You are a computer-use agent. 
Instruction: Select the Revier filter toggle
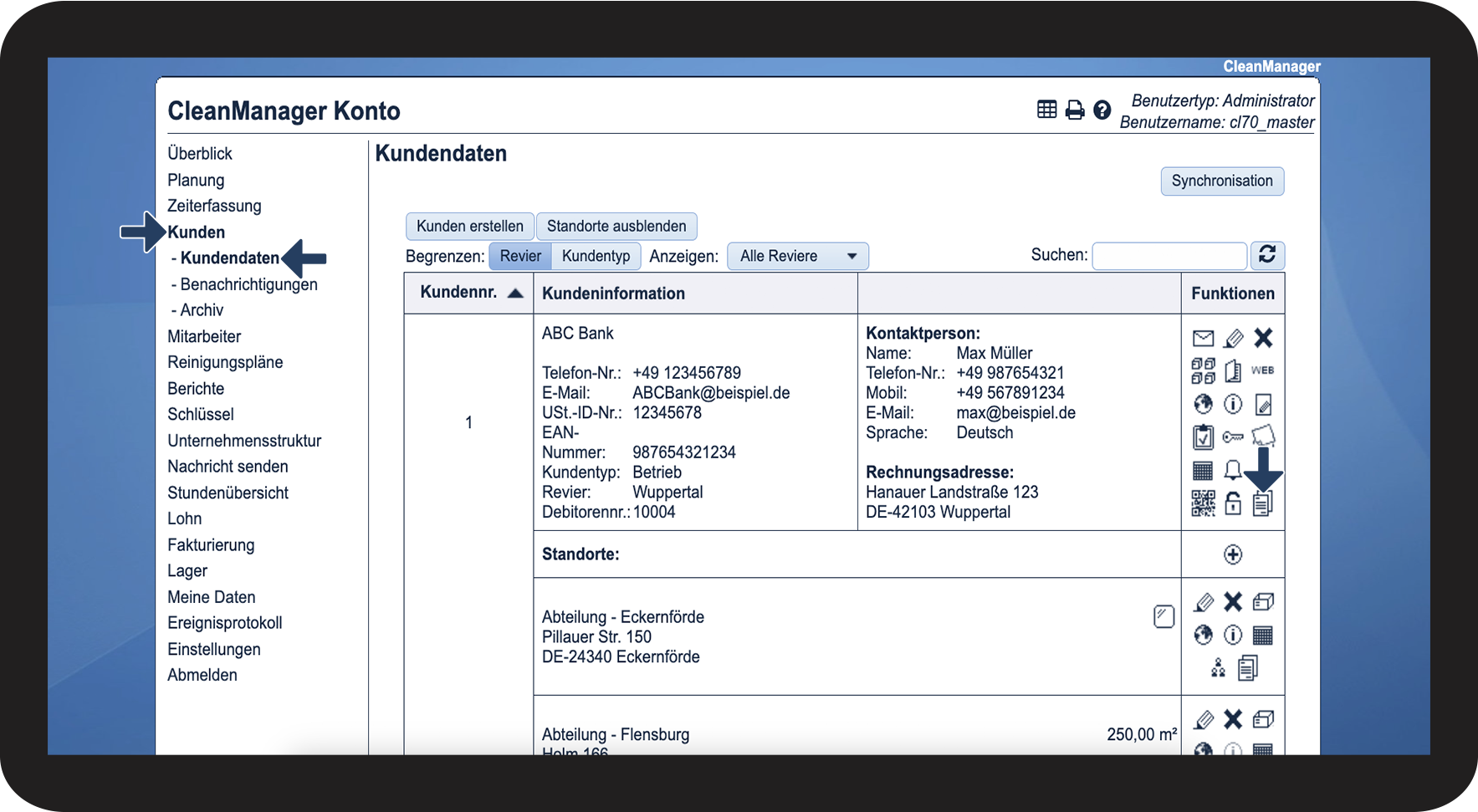(520, 256)
